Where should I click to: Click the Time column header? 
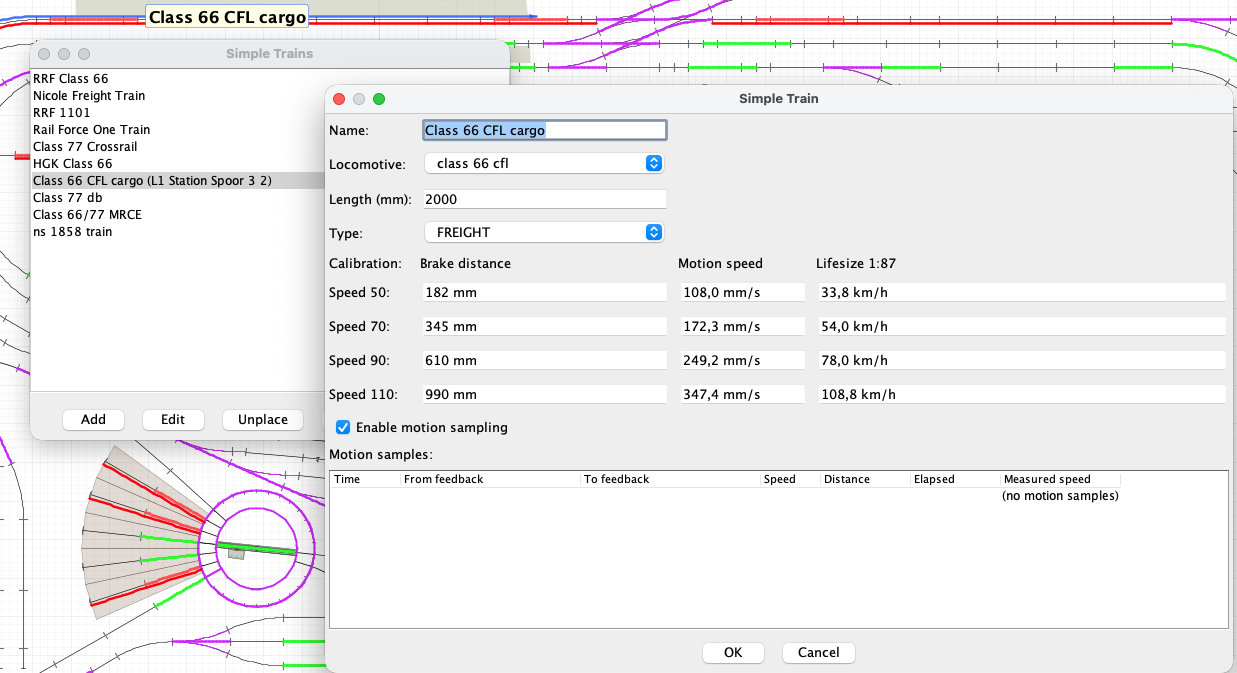pyautogui.click(x=365, y=479)
